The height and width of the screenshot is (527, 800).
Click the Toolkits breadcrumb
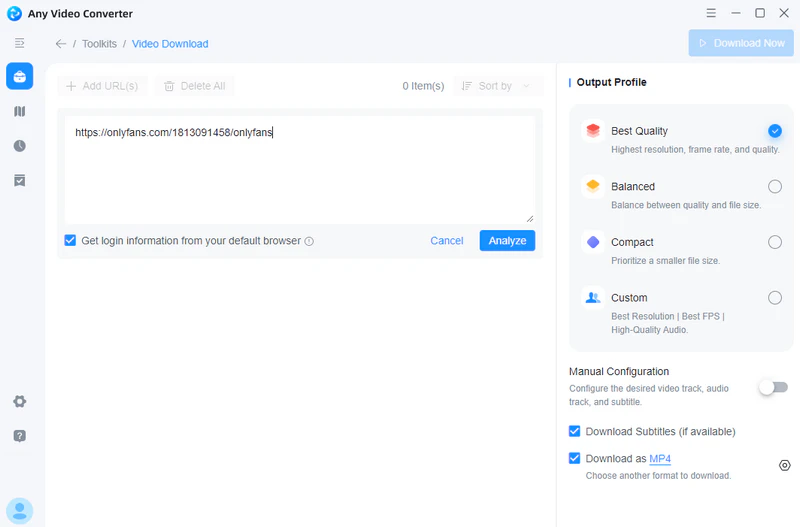click(99, 44)
